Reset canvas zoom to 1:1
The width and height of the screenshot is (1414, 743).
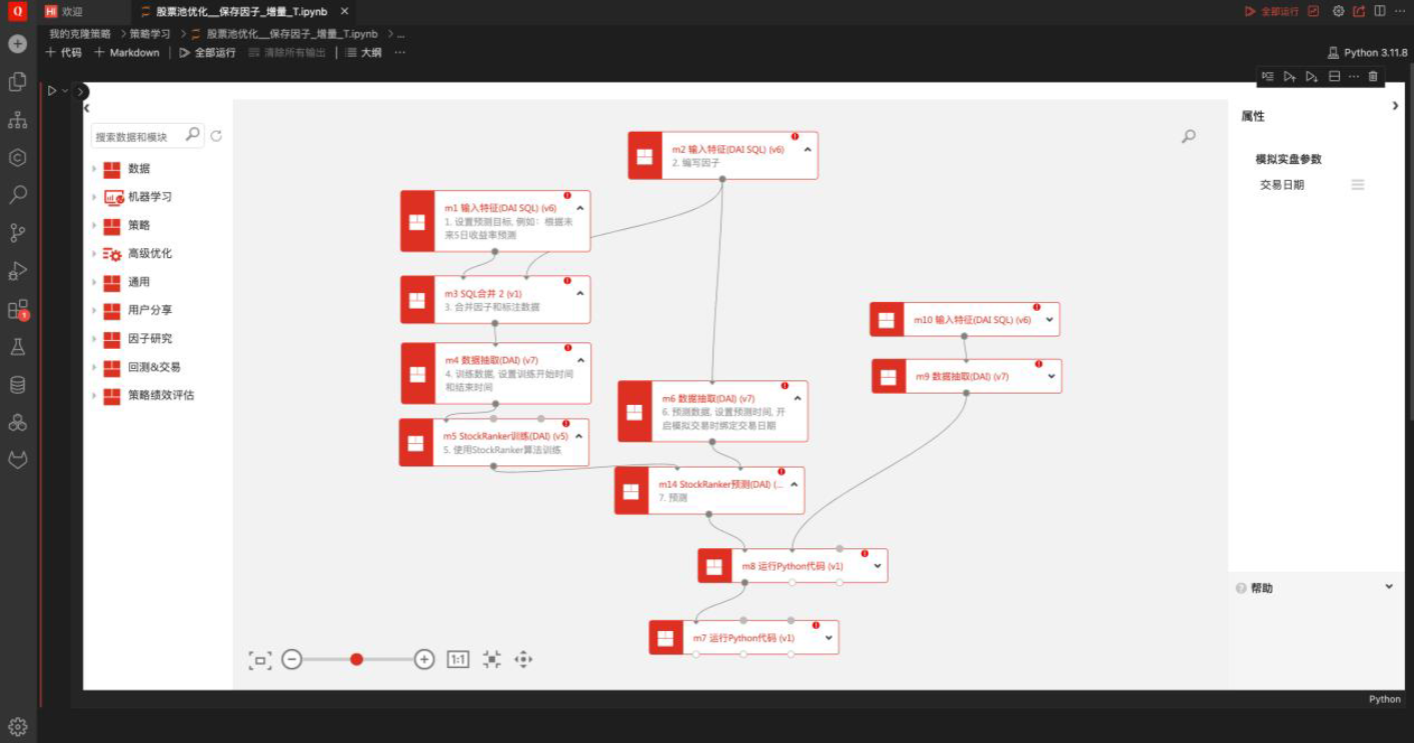tap(458, 659)
